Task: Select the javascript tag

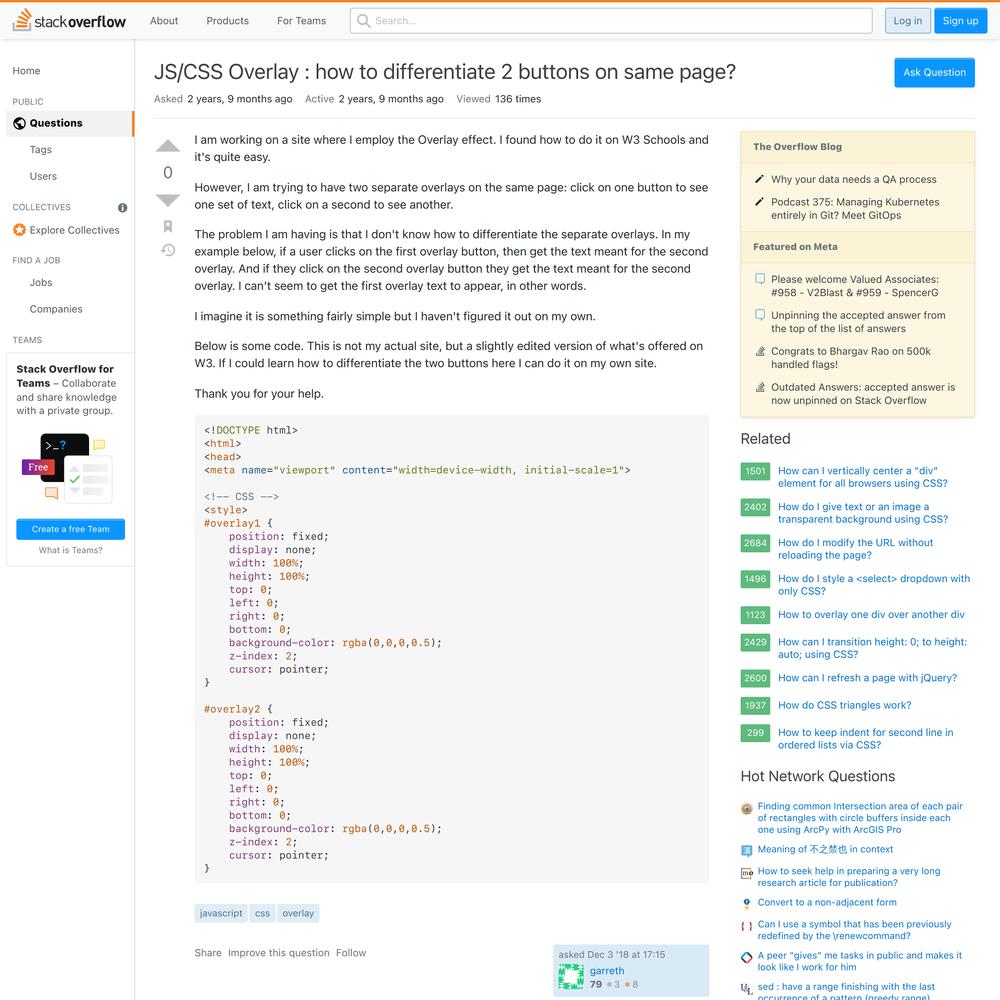Action: 221,913
